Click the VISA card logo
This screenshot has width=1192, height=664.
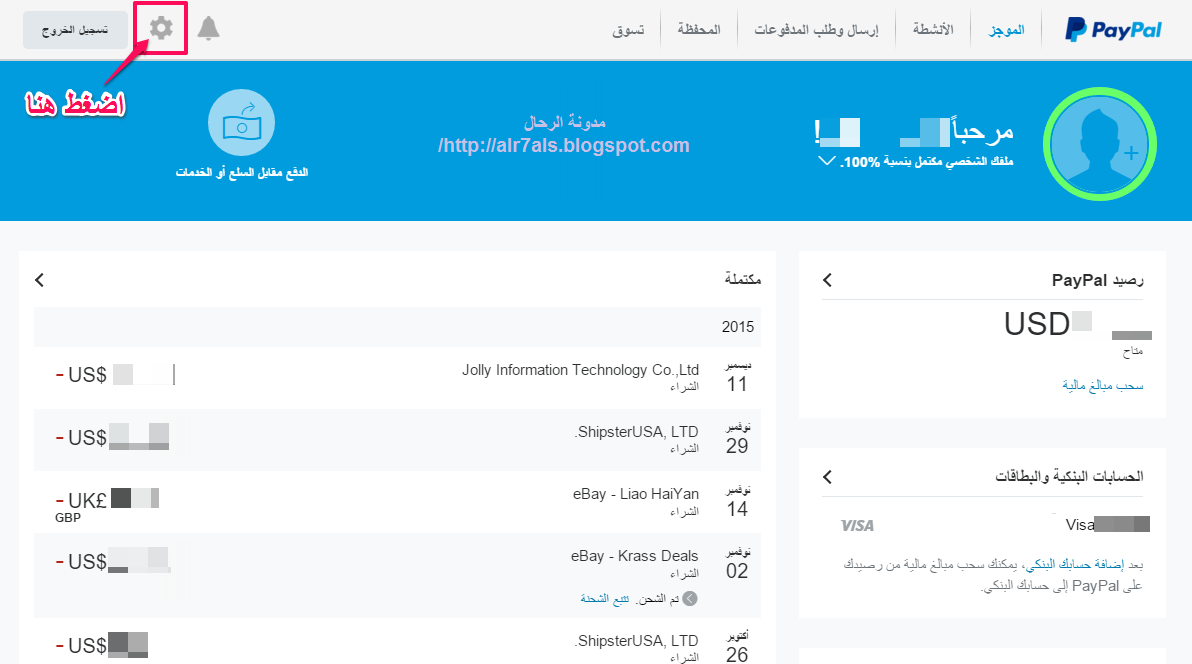pos(857,526)
